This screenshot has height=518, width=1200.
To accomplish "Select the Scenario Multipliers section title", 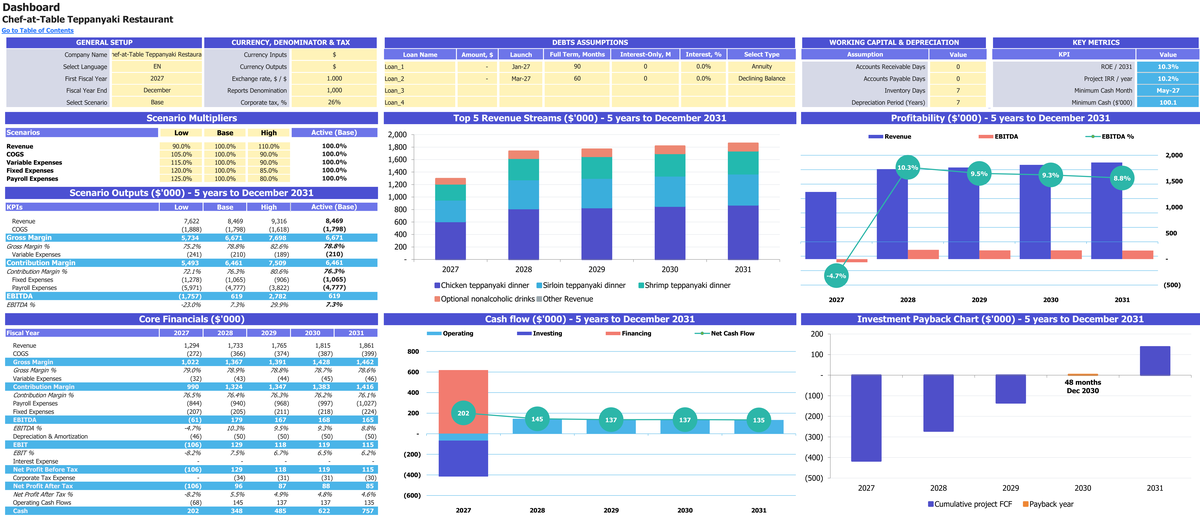I will pos(191,118).
